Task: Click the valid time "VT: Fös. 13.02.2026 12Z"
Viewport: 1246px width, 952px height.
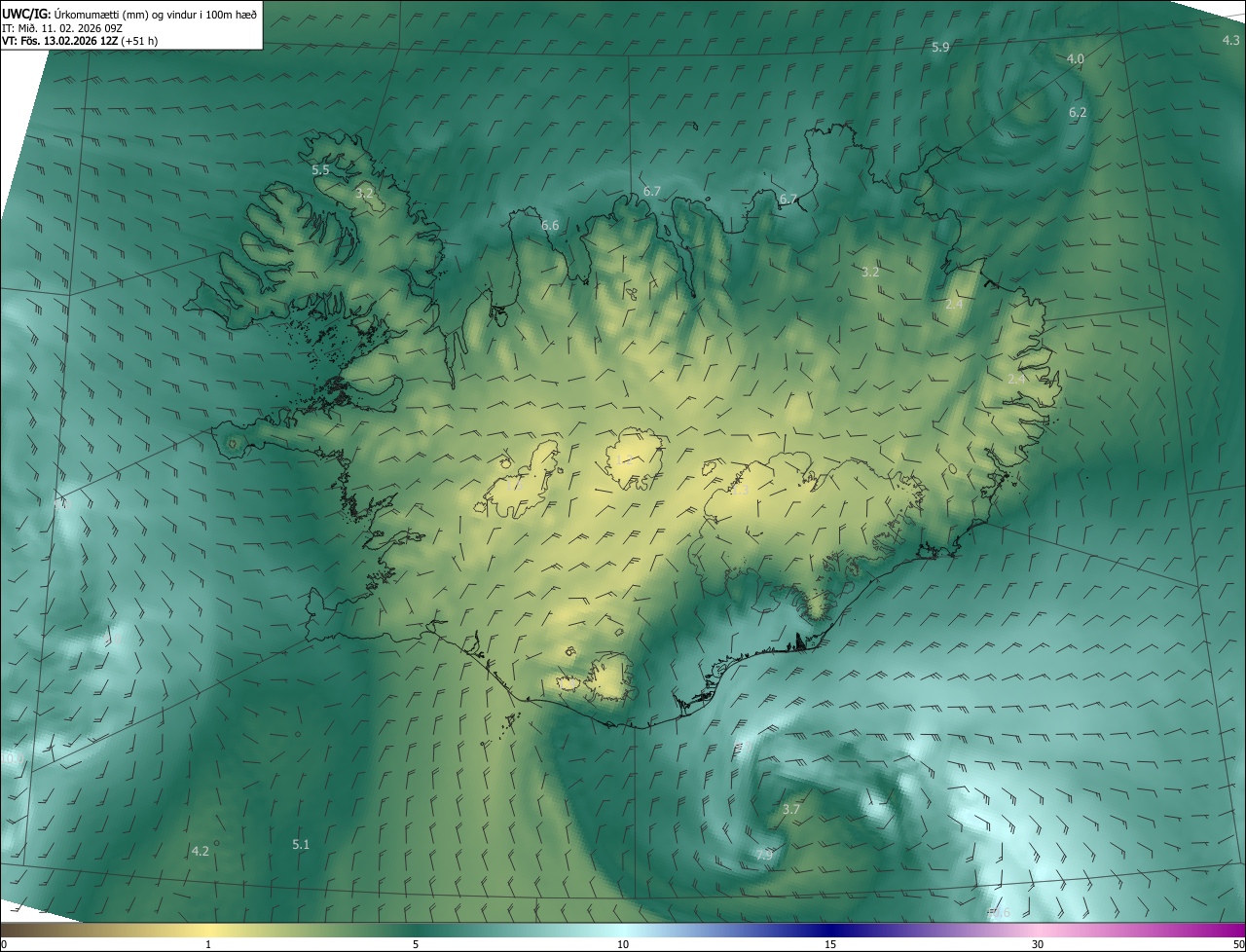Action: pyautogui.click(x=60, y=41)
